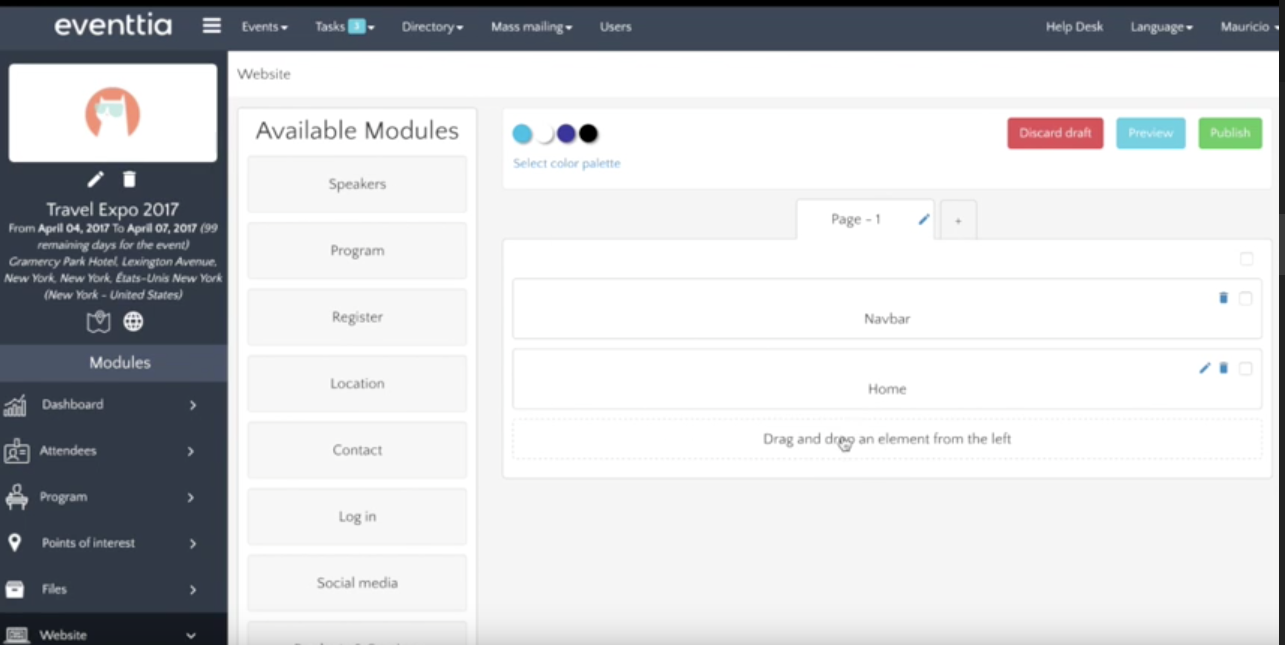Click the Tasks notification badge
The width and height of the screenshot is (1285, 645).
[x=356, y=27]
